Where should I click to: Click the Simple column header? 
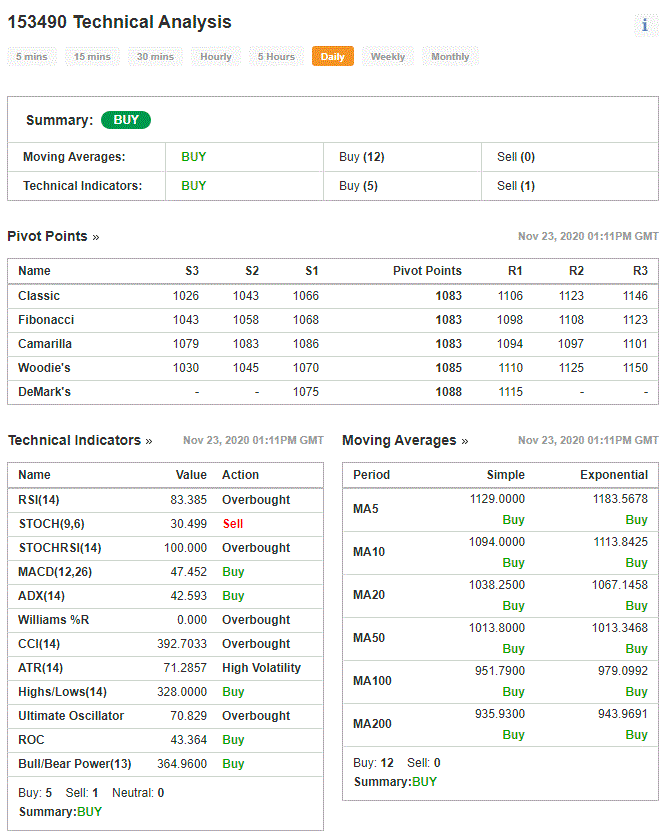(505, 475)
